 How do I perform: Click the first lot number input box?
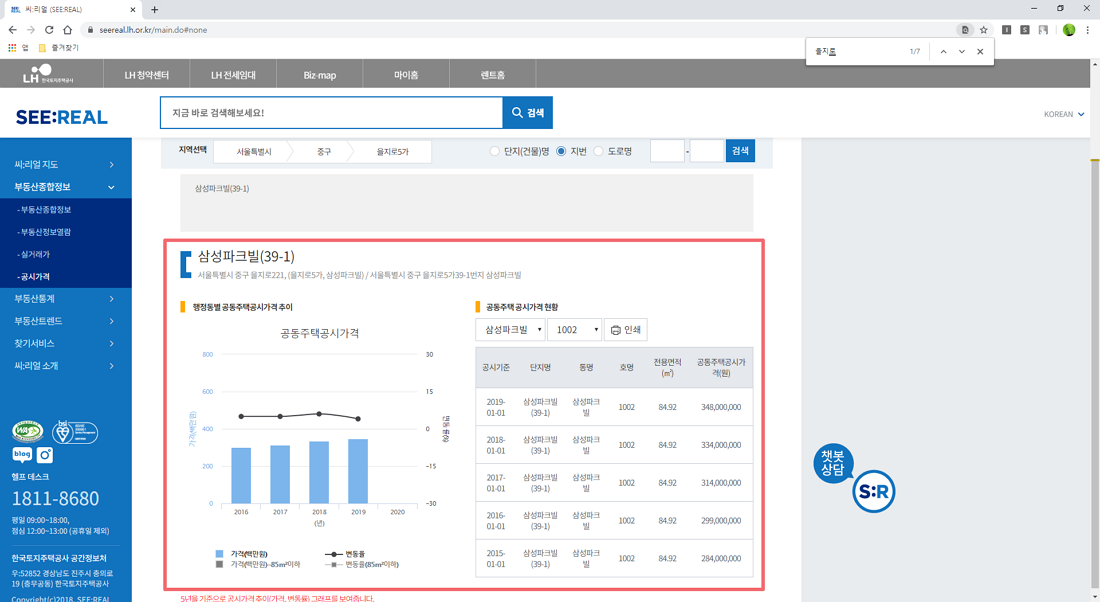(x=667, y=151)
